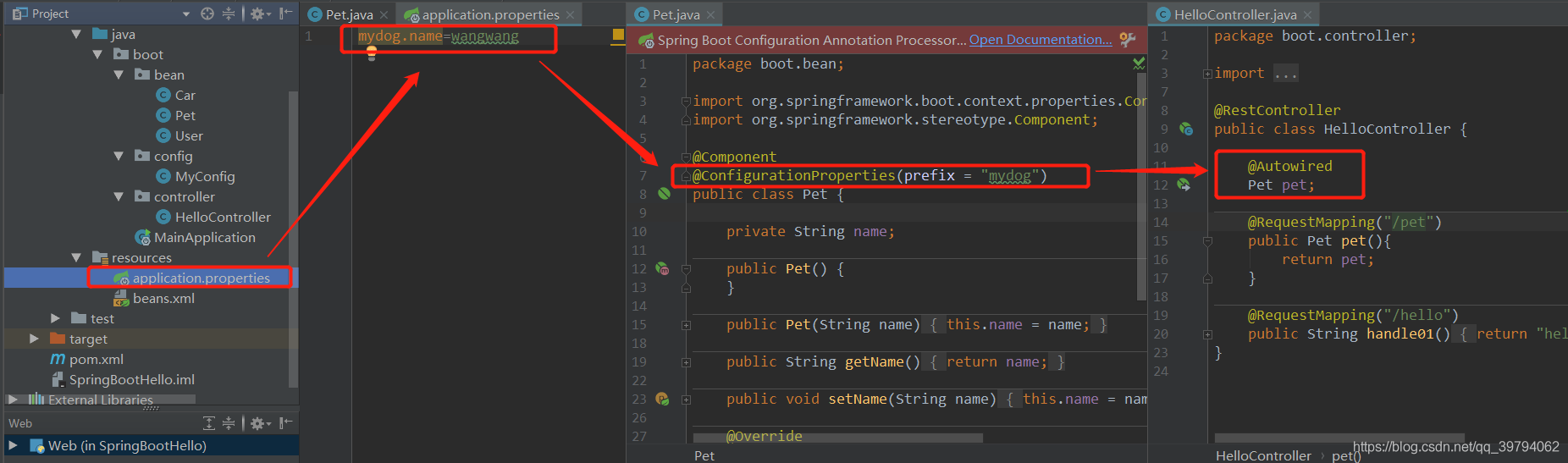Viewport: 1568px width, 463px height.
Task: Collapse the bean package folder
Action: click(x=119, y=74)
